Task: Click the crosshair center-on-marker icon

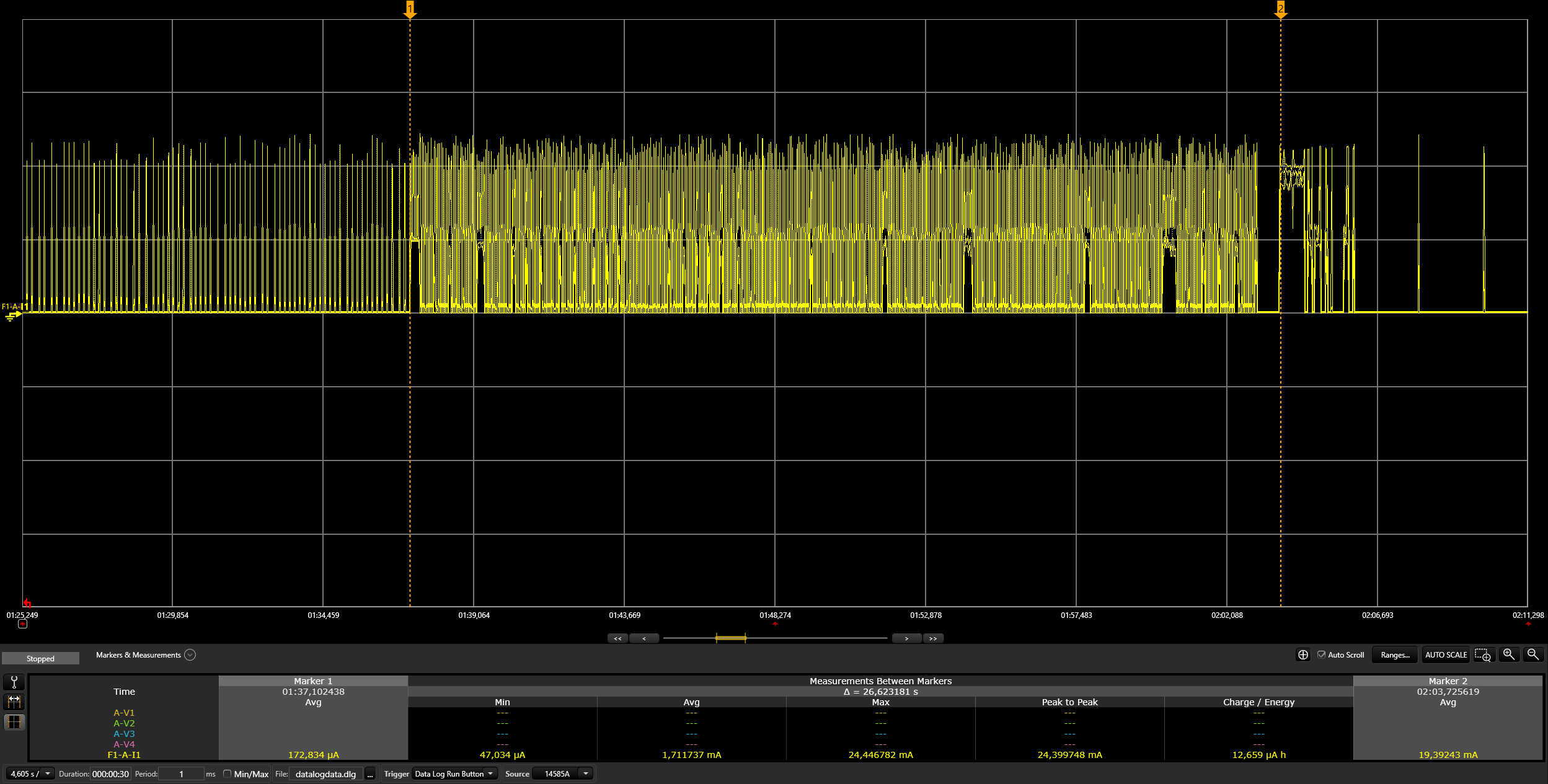Action: (1303, 655)
